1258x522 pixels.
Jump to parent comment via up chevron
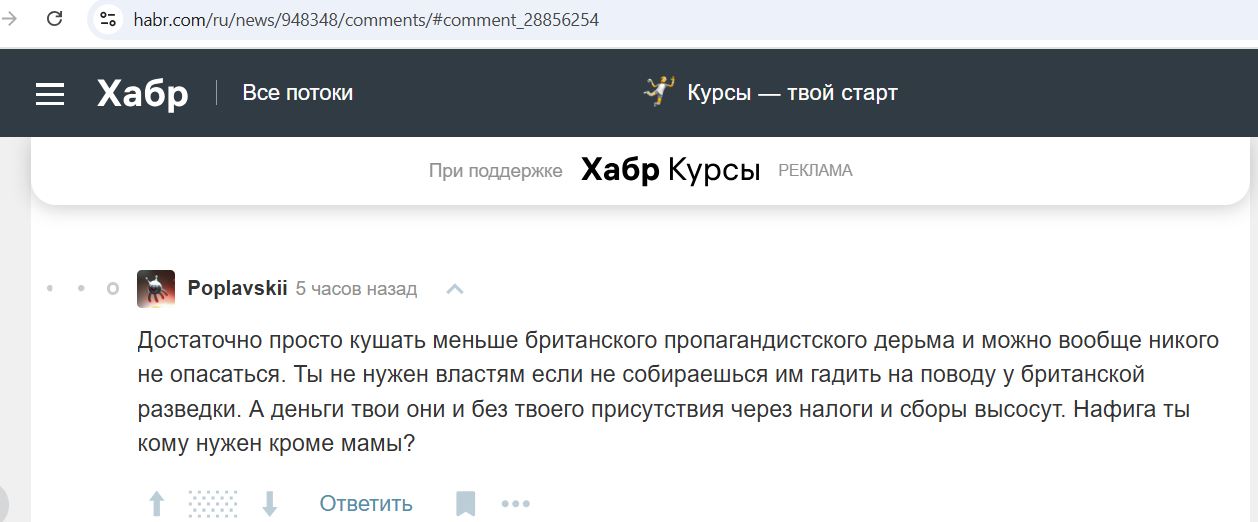455,289
